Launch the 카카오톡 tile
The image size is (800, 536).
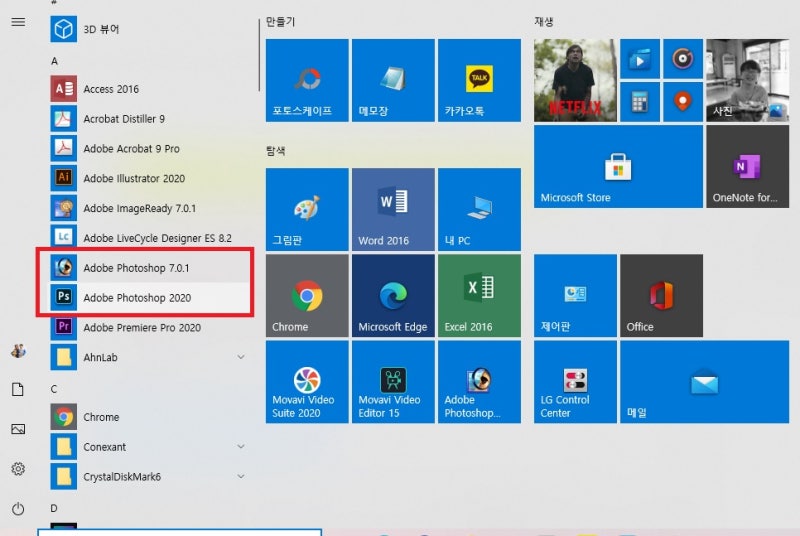coord(479,80)
